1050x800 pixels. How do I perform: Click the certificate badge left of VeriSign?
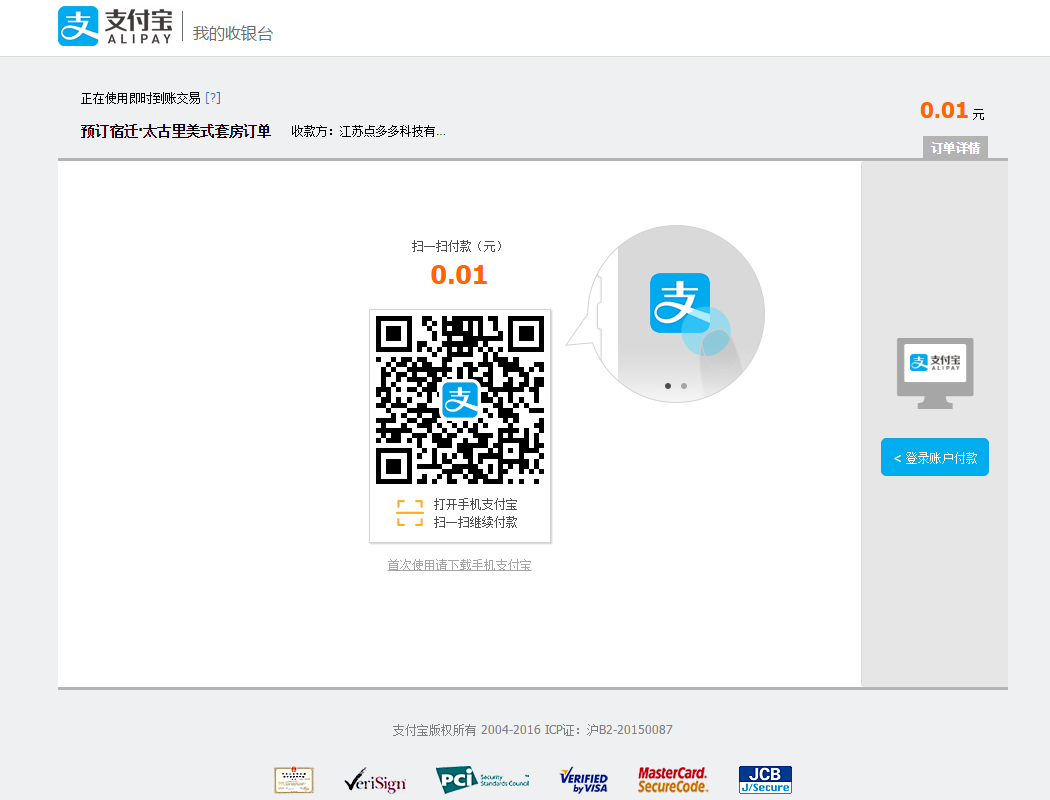click(x=294, y=780)
